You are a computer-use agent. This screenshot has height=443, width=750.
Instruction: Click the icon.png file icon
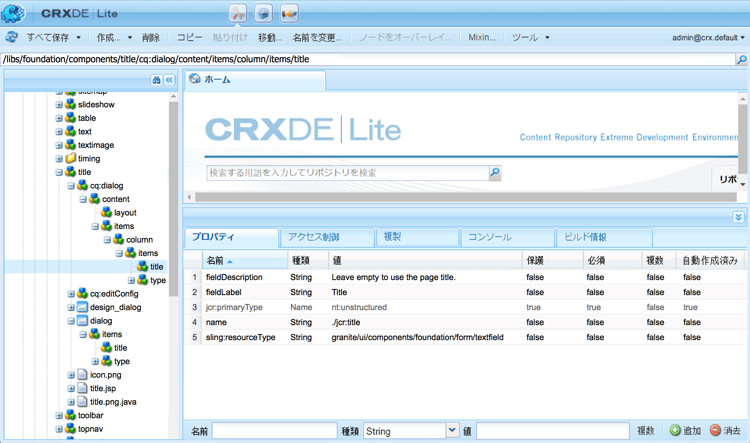point(82,375)
